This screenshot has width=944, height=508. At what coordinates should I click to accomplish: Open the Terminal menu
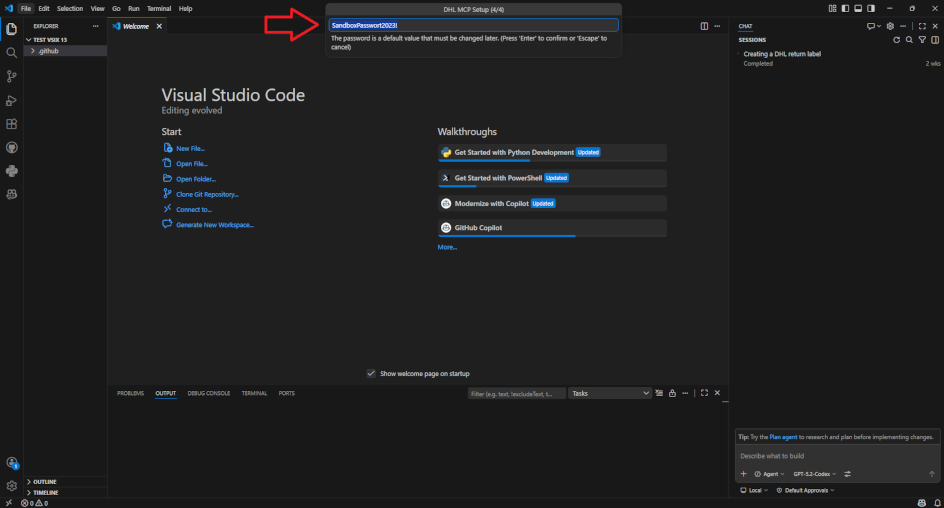[x=159, y=8]
